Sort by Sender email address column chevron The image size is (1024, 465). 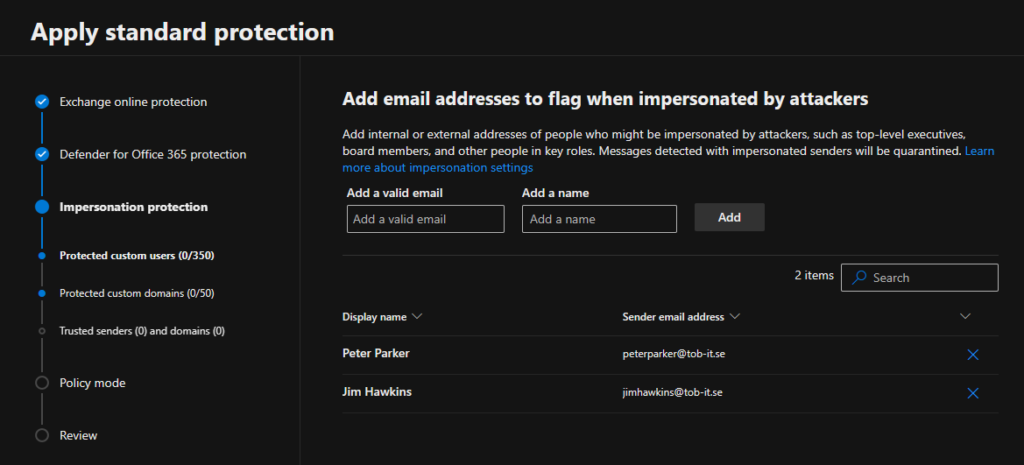(x=735, y=317)
